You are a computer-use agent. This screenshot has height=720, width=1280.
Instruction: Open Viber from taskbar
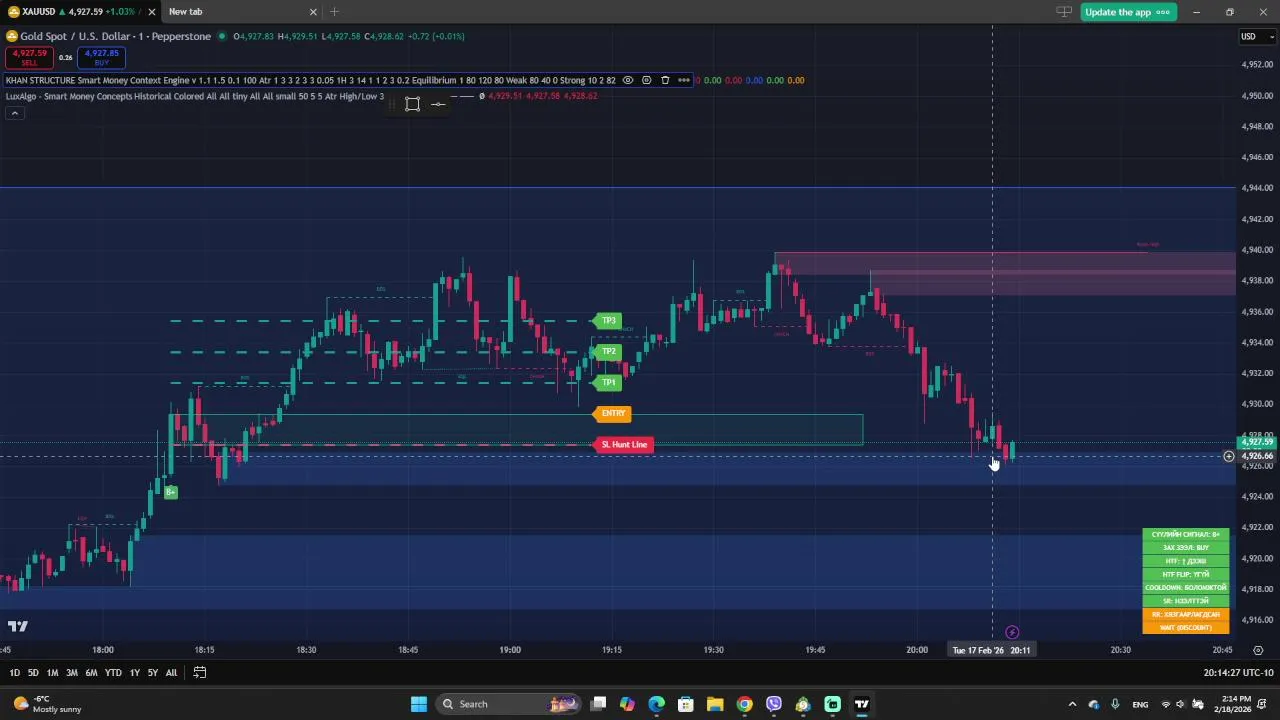773,704
